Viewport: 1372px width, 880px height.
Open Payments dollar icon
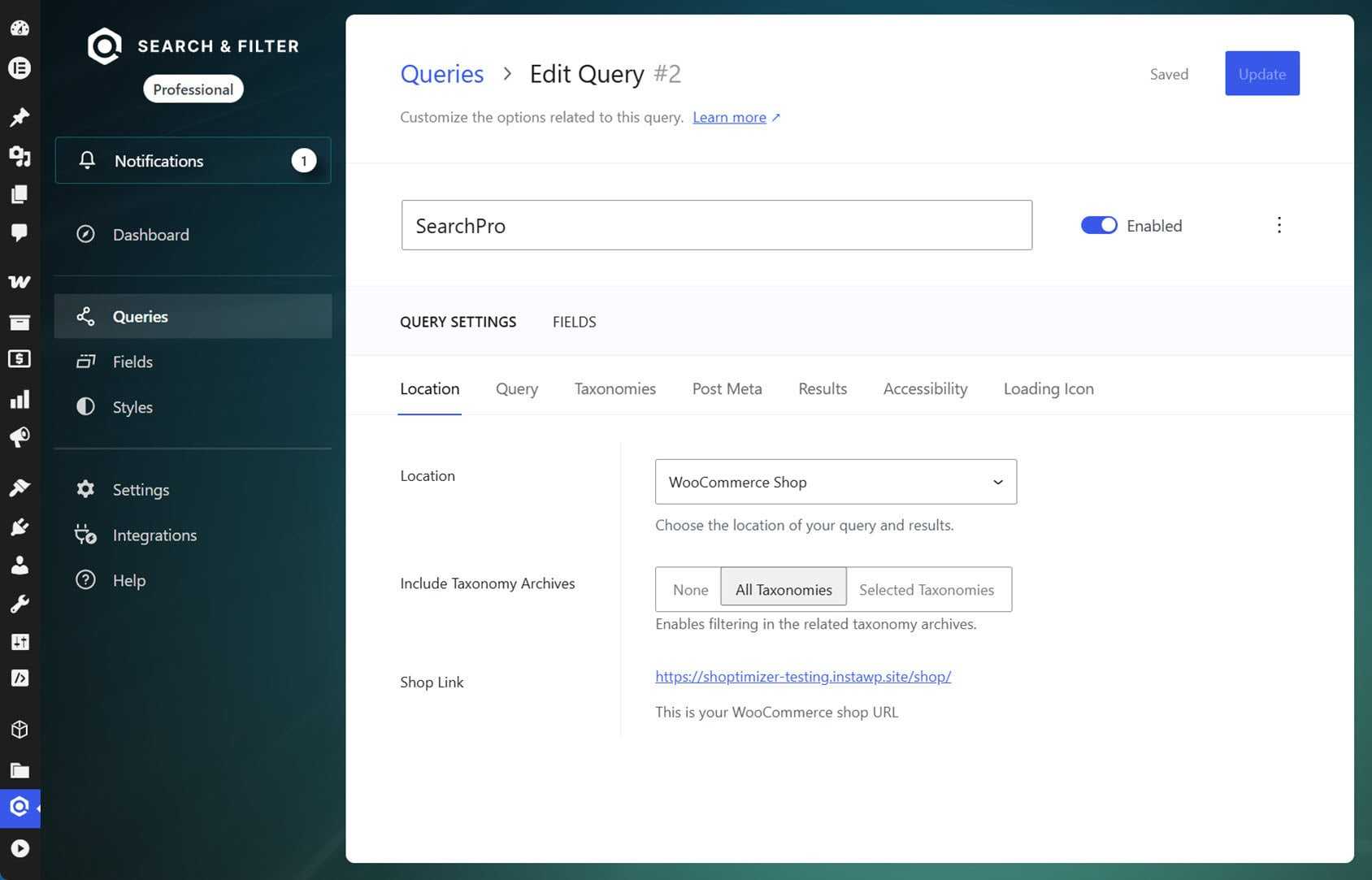pos(20,359)
